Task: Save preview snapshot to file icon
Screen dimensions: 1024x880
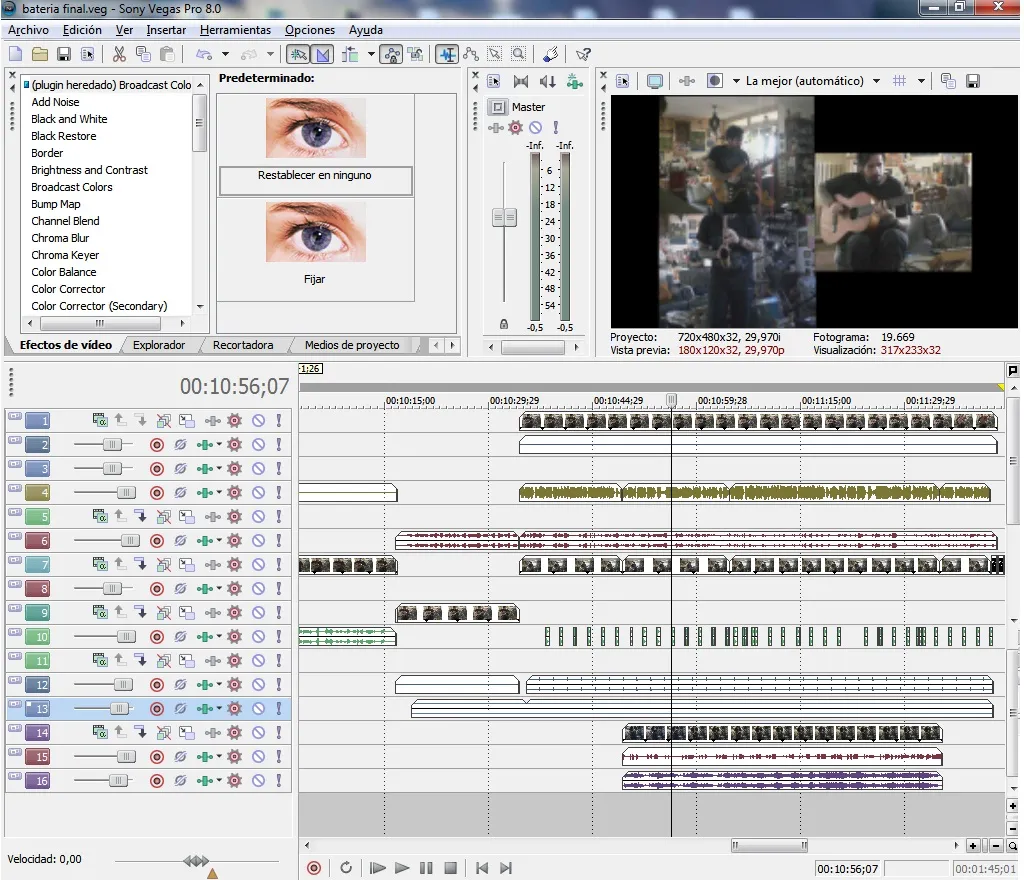Action: coord(972,81)
